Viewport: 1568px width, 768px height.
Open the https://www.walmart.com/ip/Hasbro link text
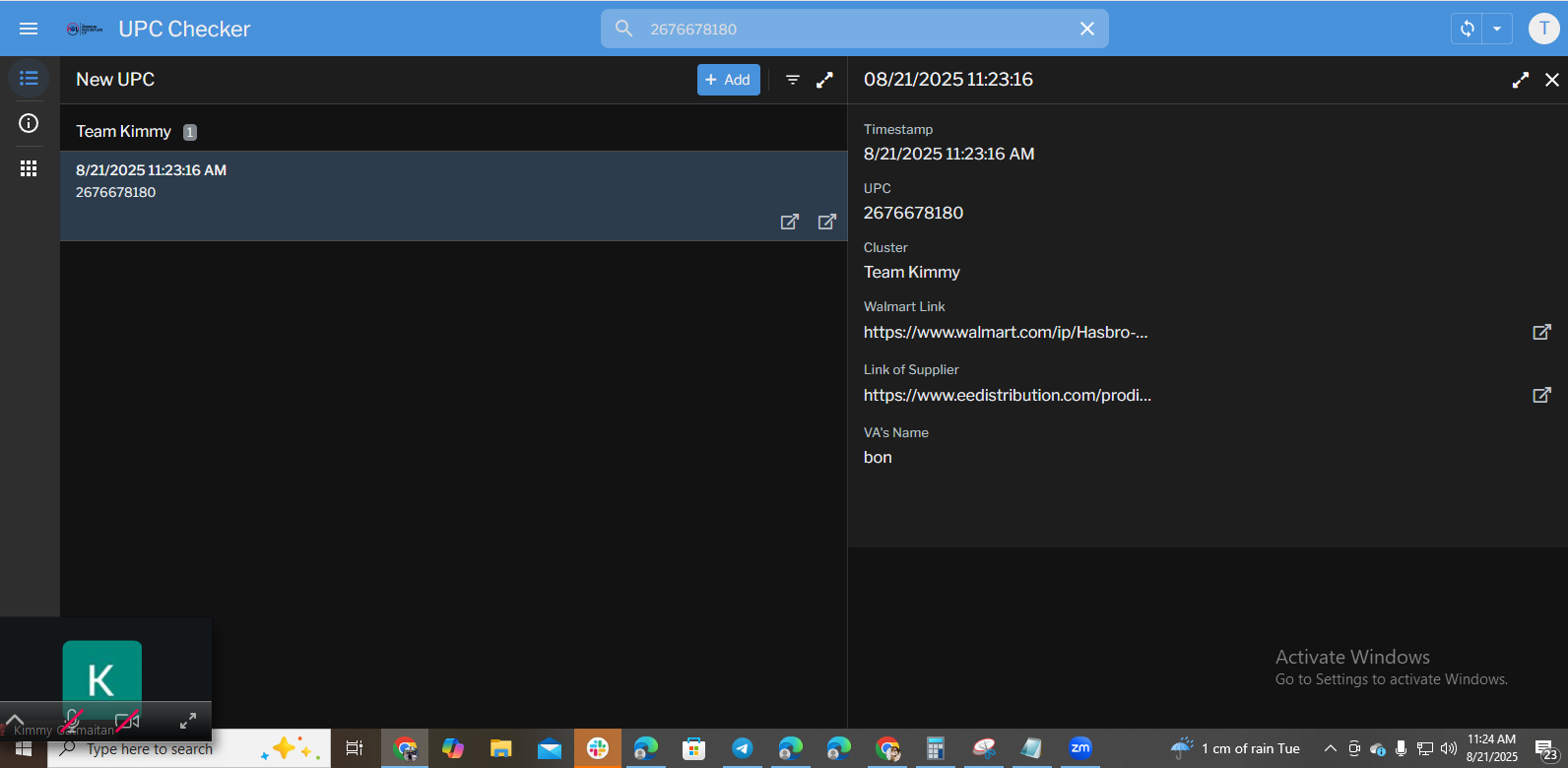pyautogui.click(x=1005, y=333)
